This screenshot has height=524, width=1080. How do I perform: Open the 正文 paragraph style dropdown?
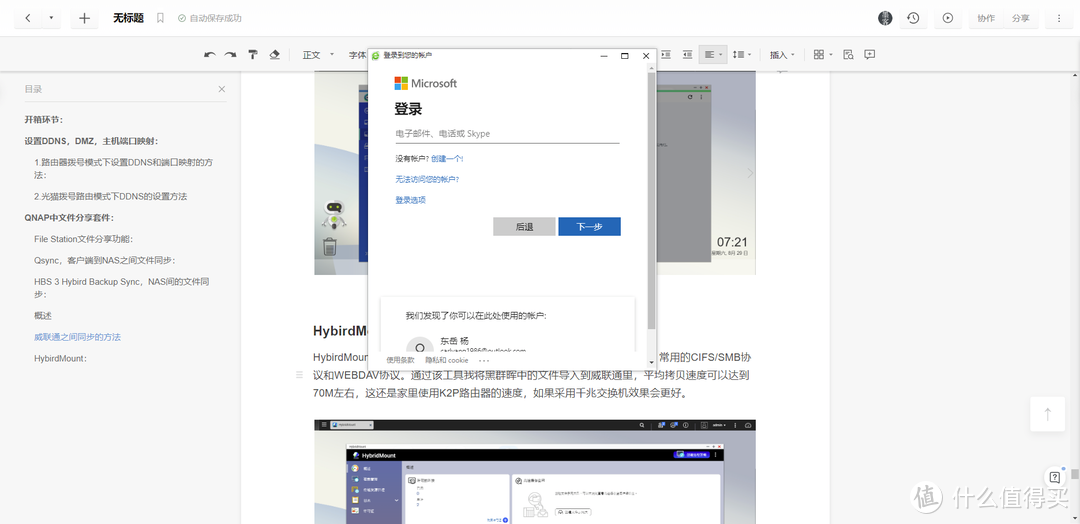318,54
